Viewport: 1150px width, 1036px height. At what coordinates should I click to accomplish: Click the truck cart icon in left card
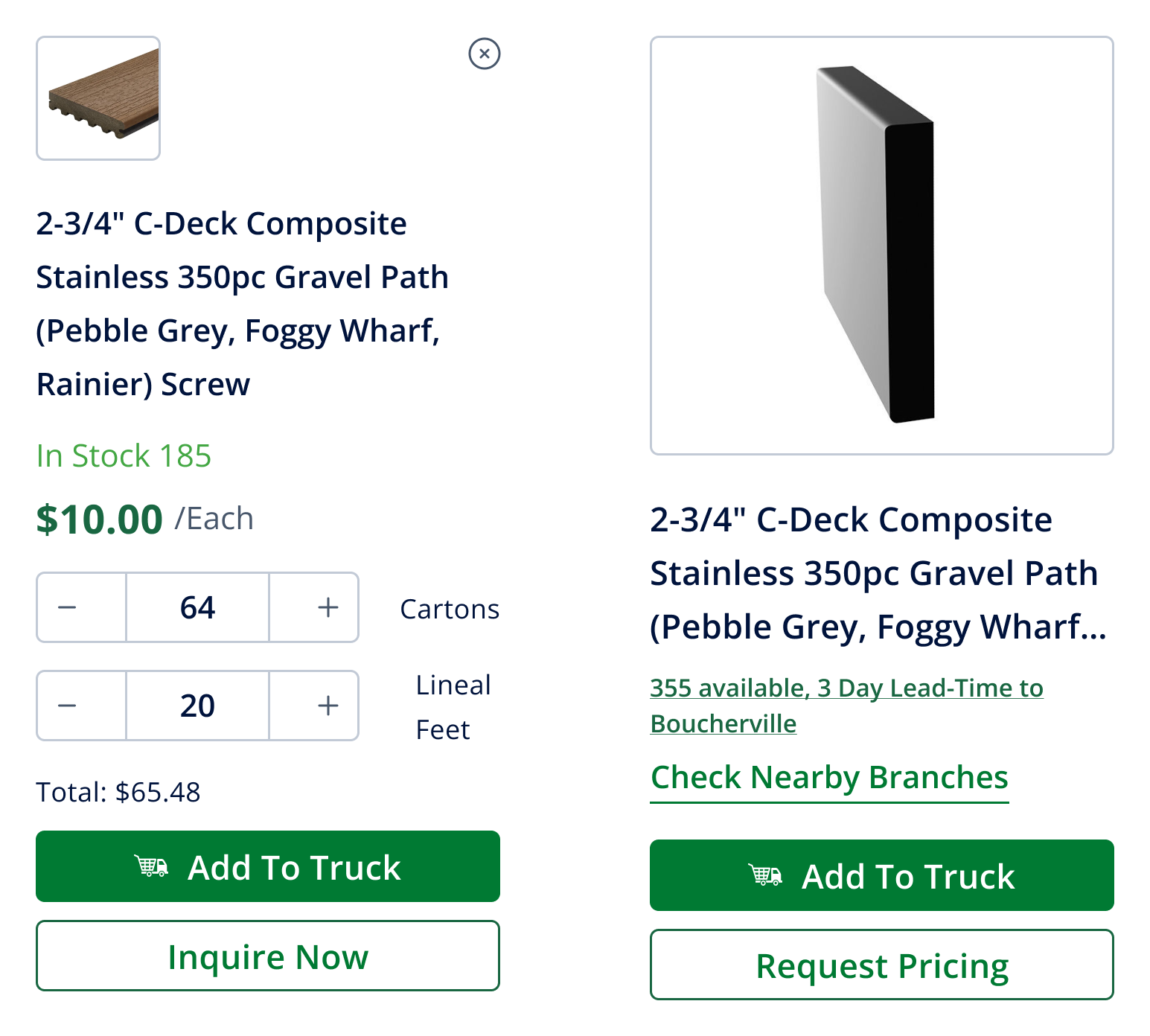151,866
